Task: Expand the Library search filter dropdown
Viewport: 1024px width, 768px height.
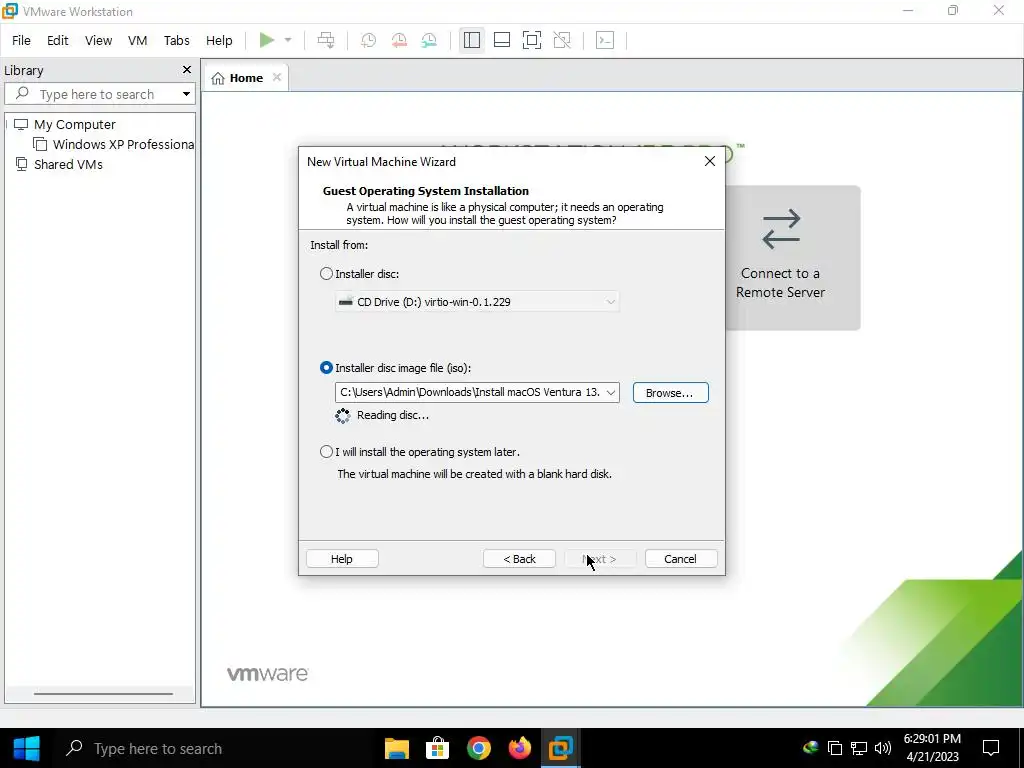Action: click(x=186, y=94)
